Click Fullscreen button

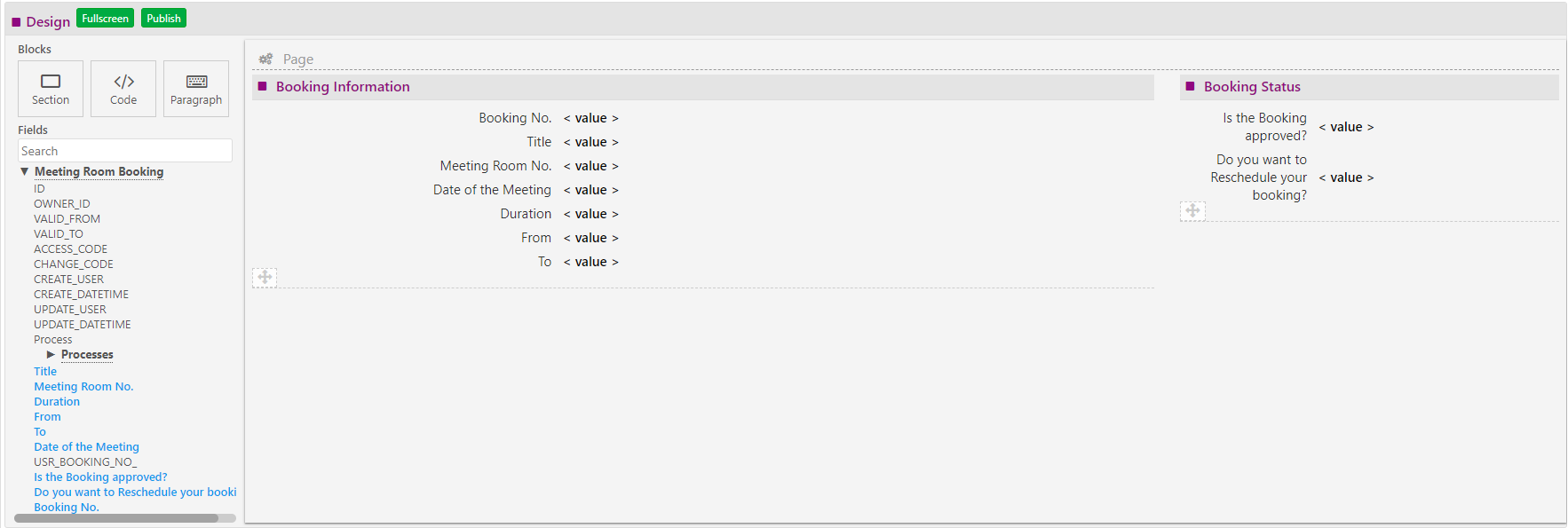click(105, 17)
